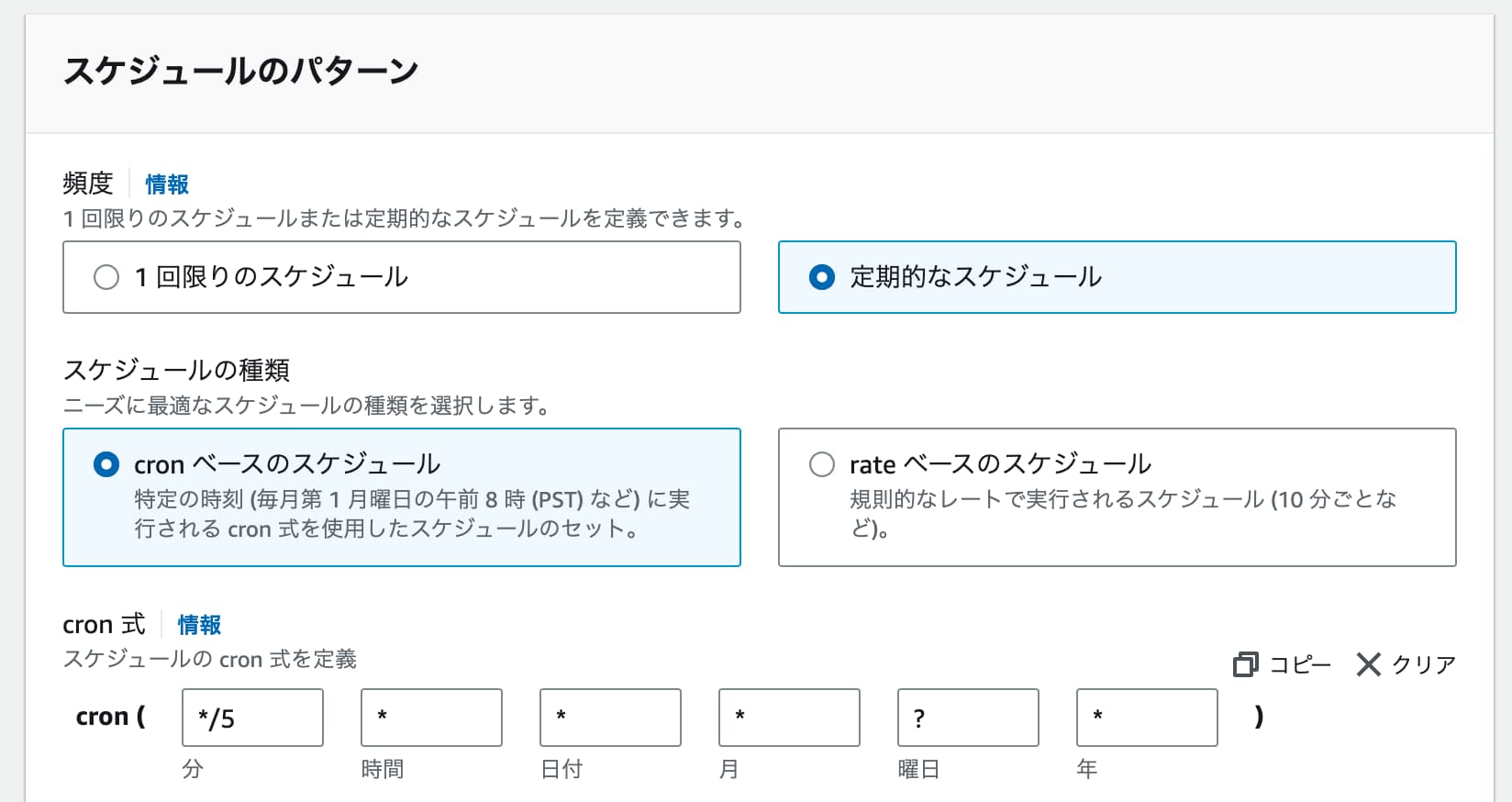Click the スケジュールの cron 式を定義 helper text
The width and height of the screenshot is (1512, 802).
click(210, 660)
